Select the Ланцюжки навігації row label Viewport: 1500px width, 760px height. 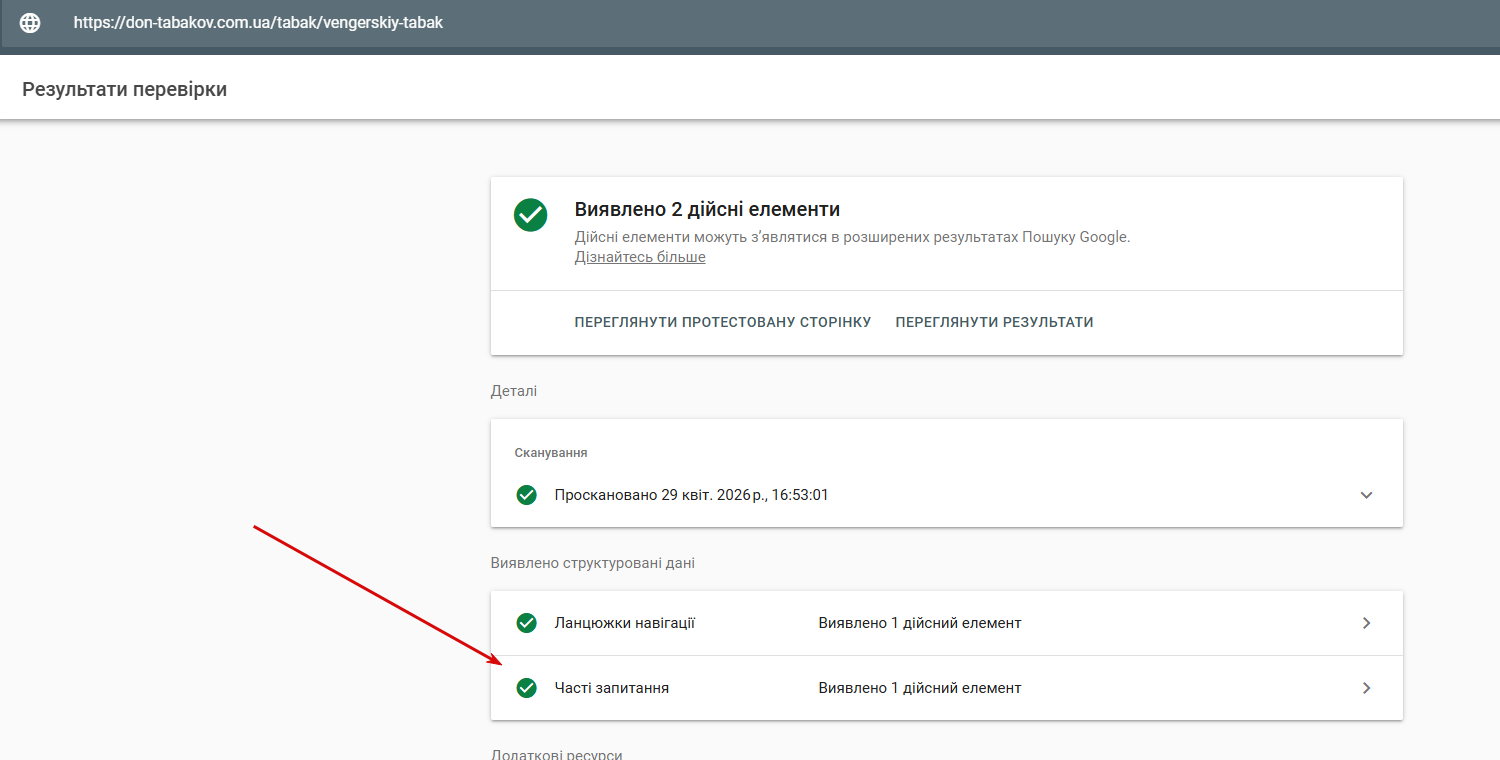point(624,623)
